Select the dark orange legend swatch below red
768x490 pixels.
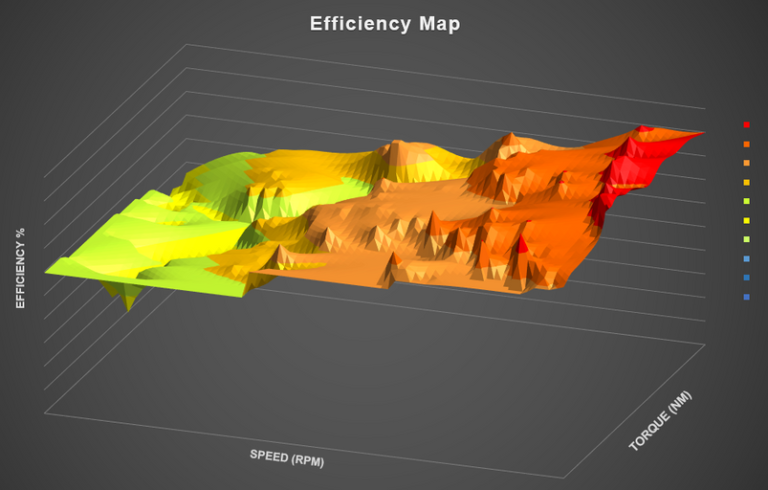click(x=746, y=144)
